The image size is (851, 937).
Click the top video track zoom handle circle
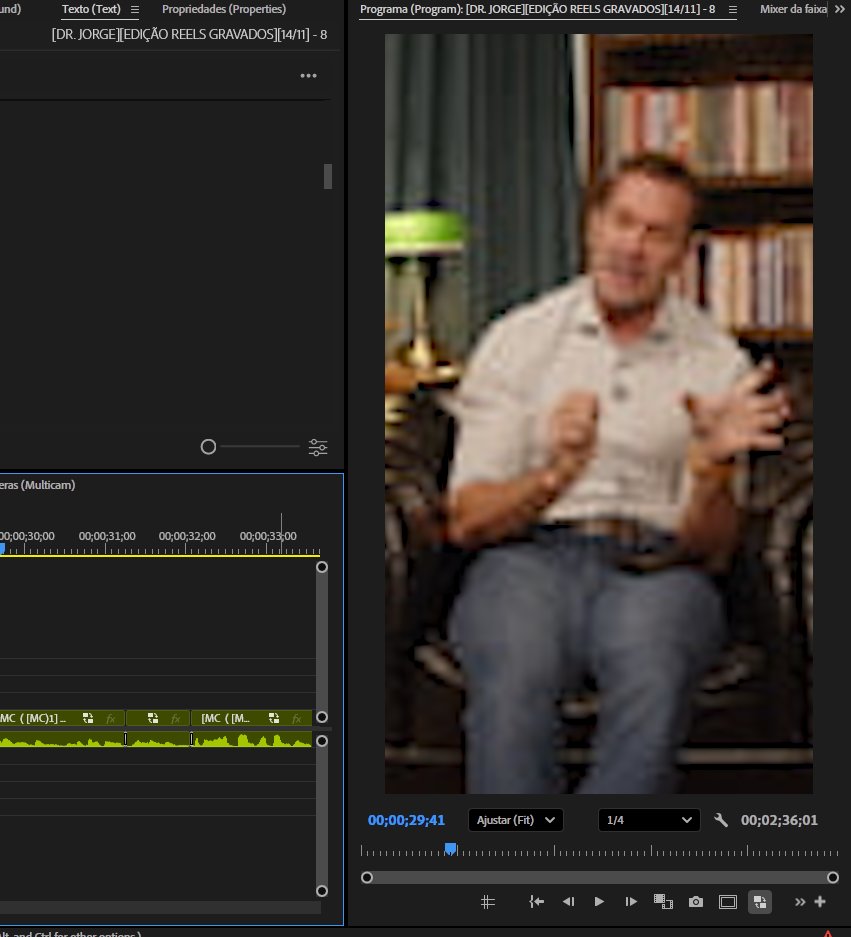pos(322,567)
